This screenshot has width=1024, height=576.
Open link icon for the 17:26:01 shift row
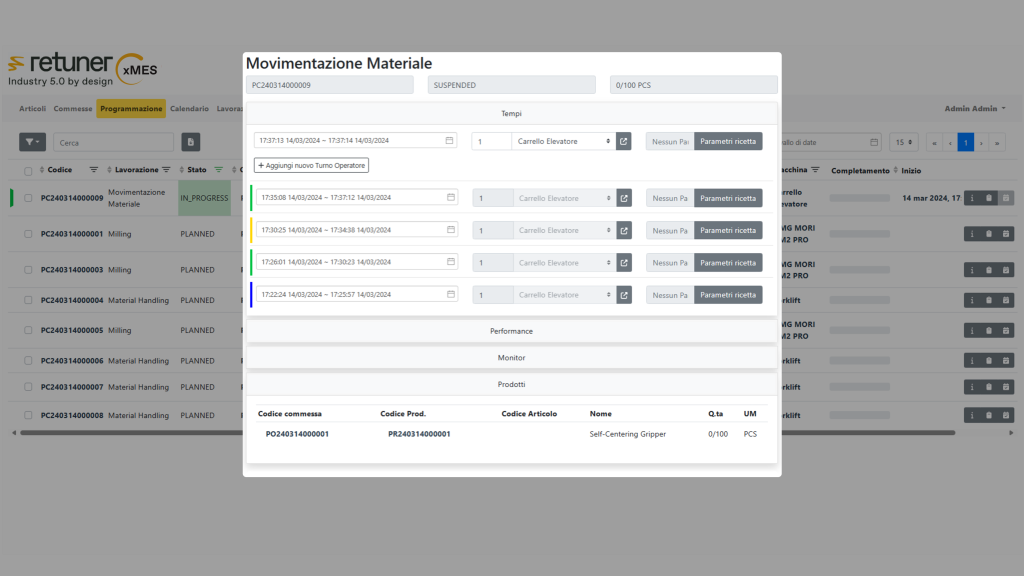click(x=624, y=263)
